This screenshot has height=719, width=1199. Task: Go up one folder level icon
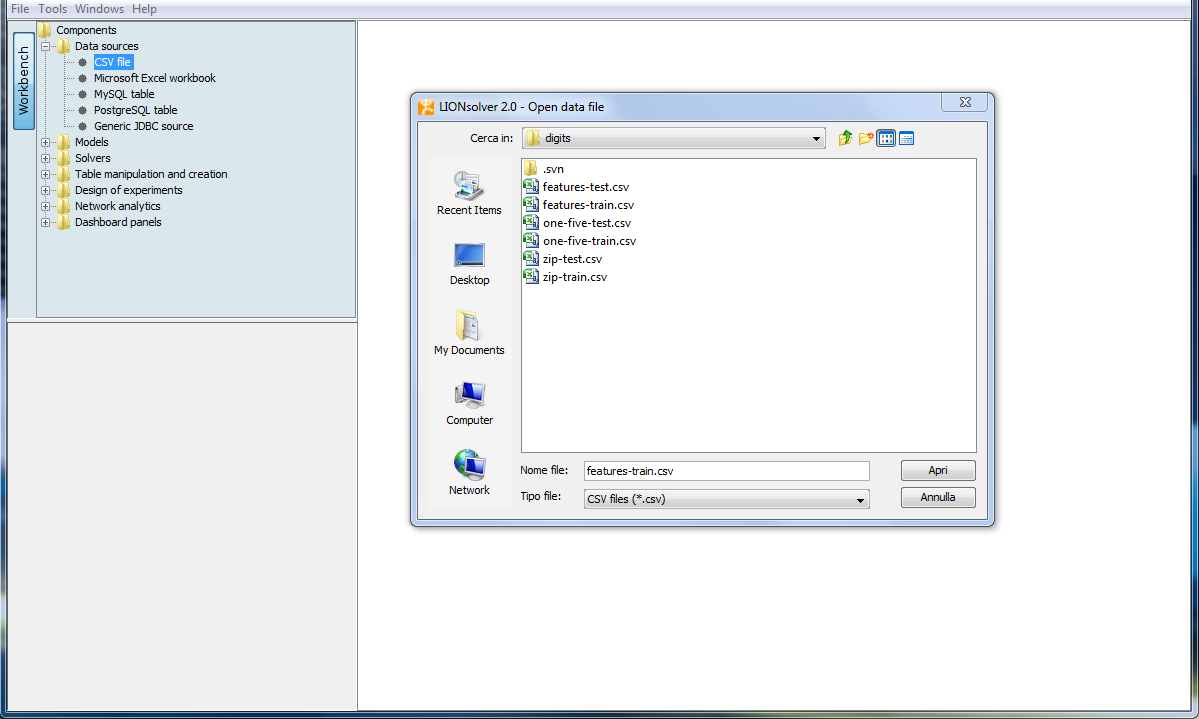[x=845, y=138]
